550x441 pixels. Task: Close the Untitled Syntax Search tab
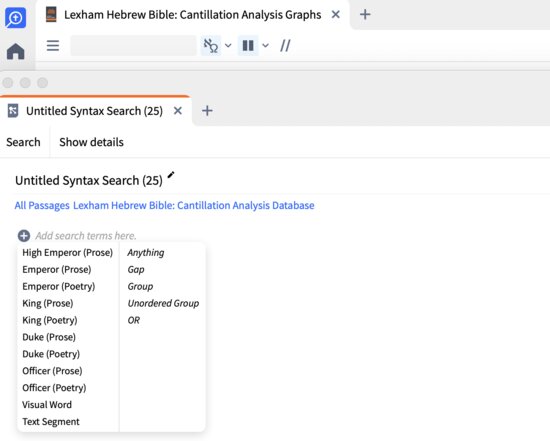178,111
